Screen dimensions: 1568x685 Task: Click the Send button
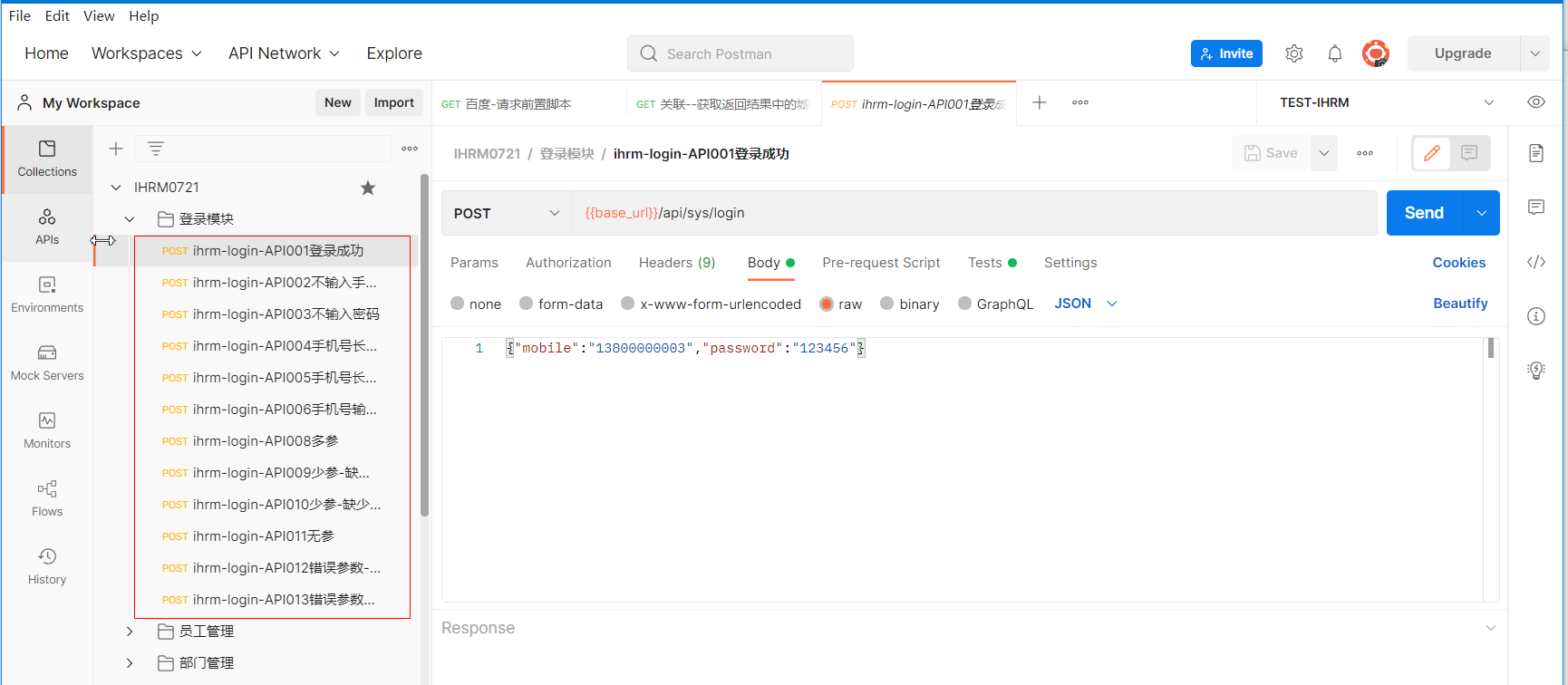point(1424,213)
